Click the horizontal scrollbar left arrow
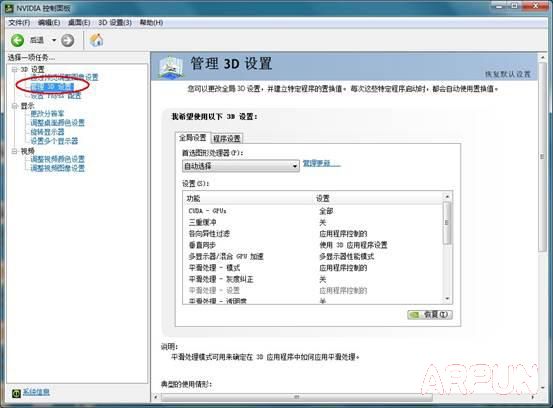The width and height of the screenshot is (553, 408). (x=156, y=397)
